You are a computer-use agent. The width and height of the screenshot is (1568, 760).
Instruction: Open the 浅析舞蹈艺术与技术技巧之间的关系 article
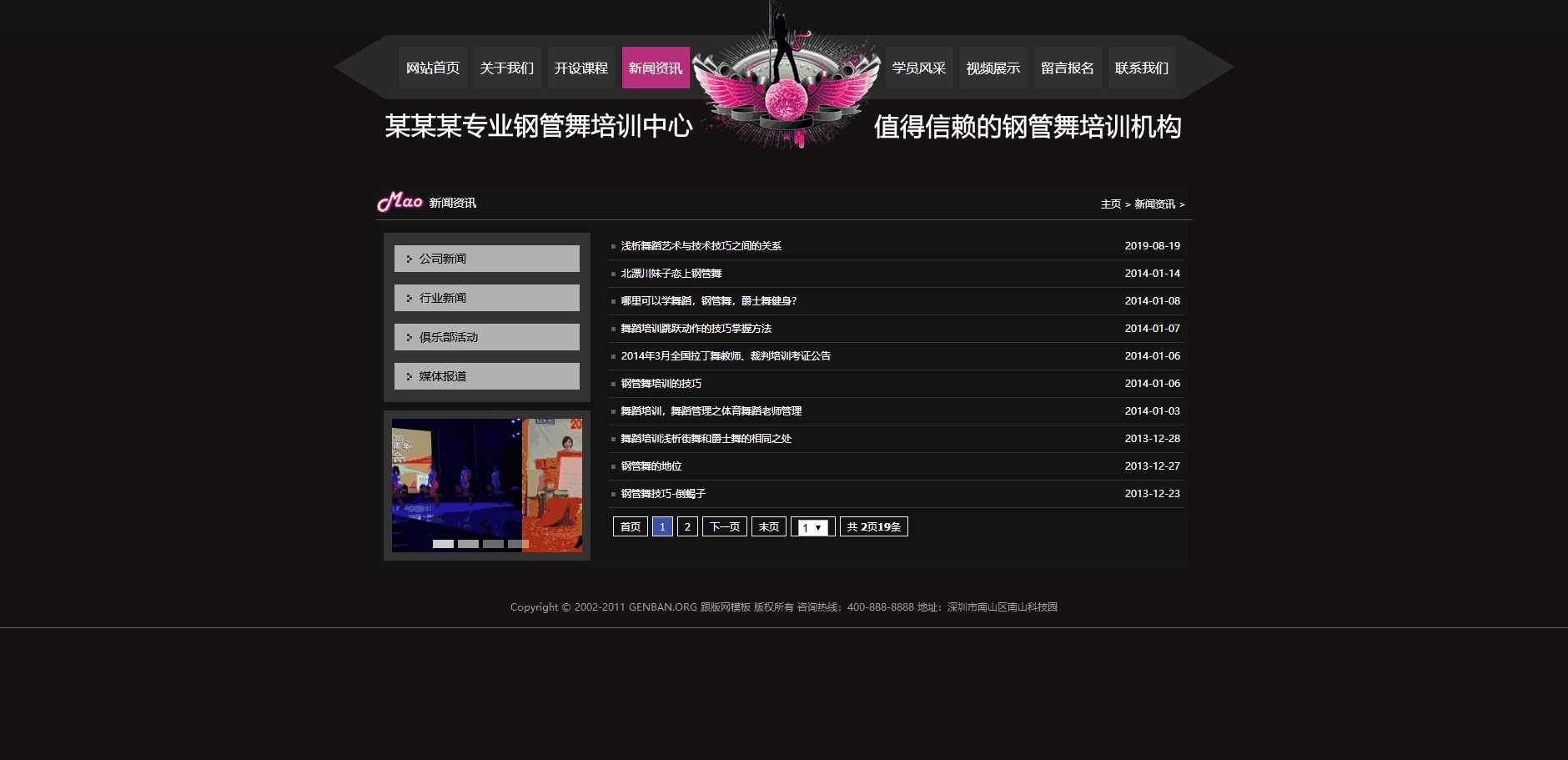[x=701, y=245]
